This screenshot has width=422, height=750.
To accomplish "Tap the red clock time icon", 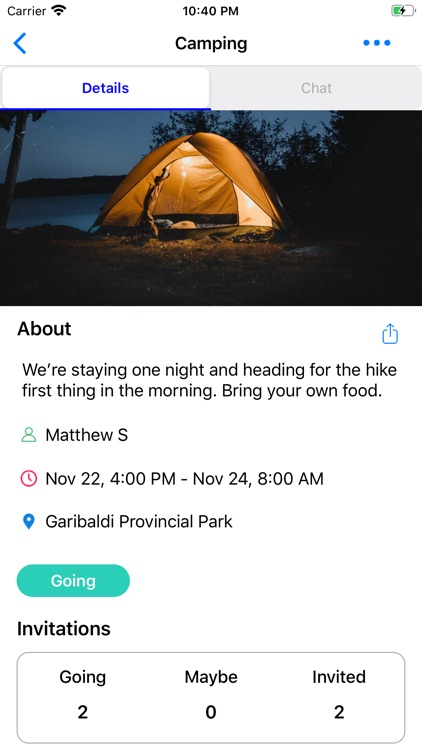I will 29,478.
